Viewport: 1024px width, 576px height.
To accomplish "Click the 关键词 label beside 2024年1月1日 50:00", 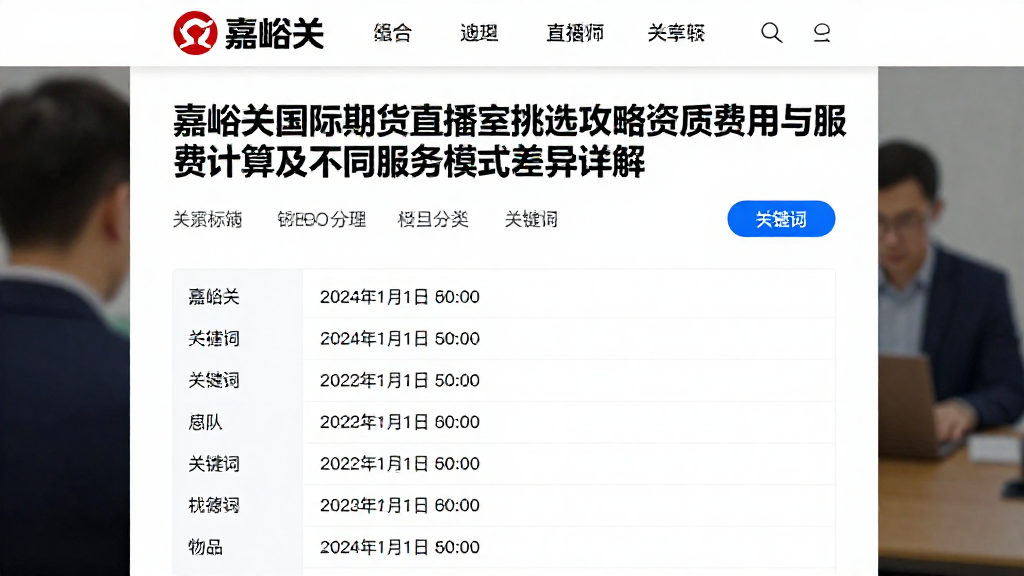I will pos(214,339).
